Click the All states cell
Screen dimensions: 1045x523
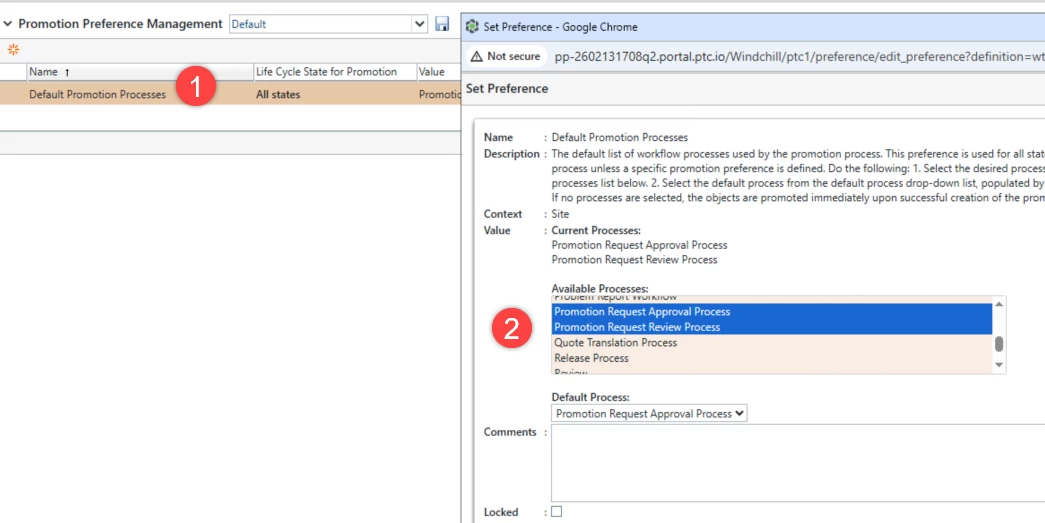278,95
